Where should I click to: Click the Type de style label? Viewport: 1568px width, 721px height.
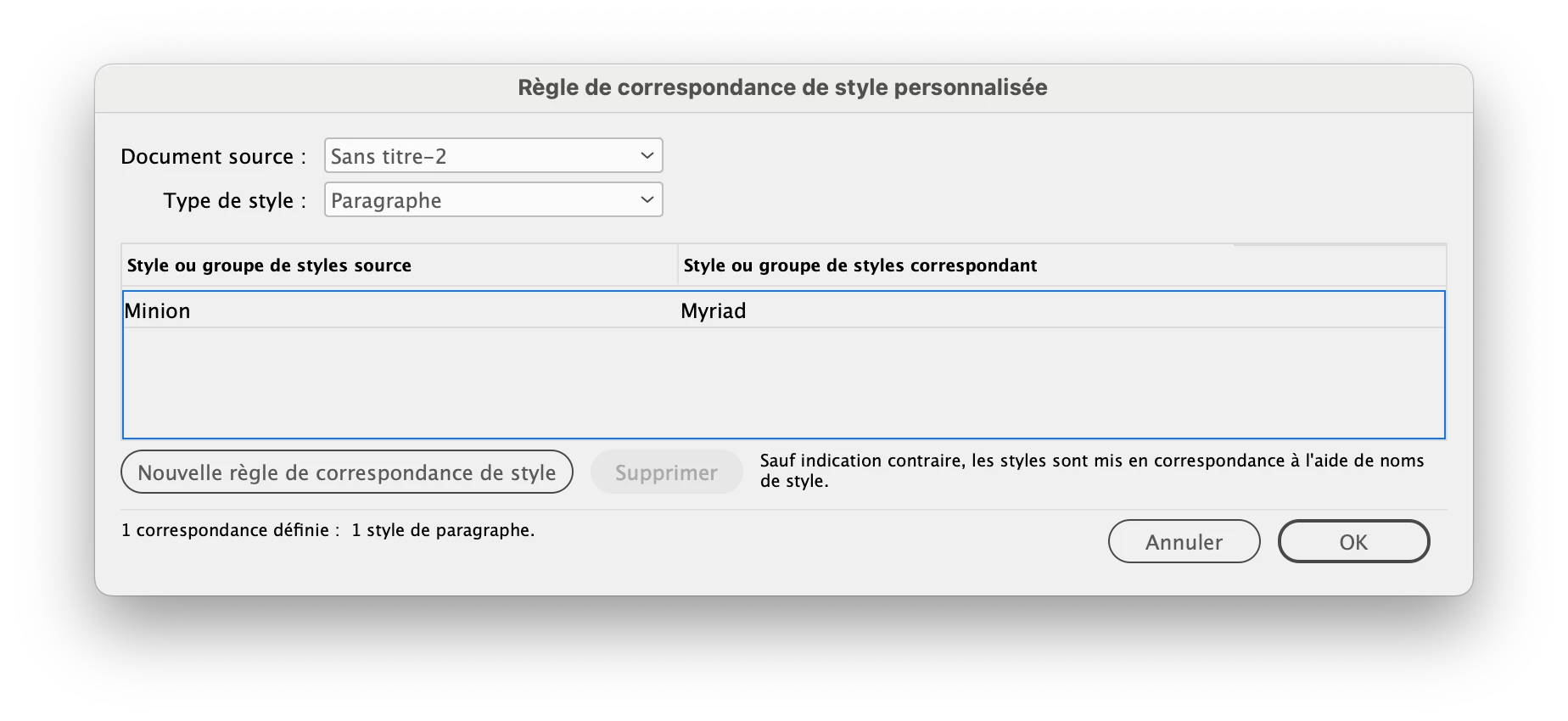coord(235,201)
